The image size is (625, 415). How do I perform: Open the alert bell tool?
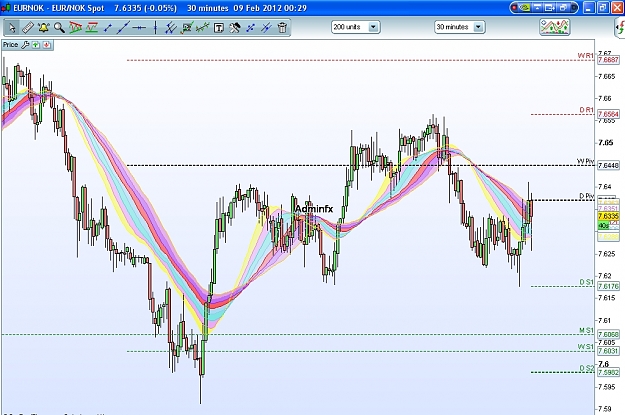(43, 28)
